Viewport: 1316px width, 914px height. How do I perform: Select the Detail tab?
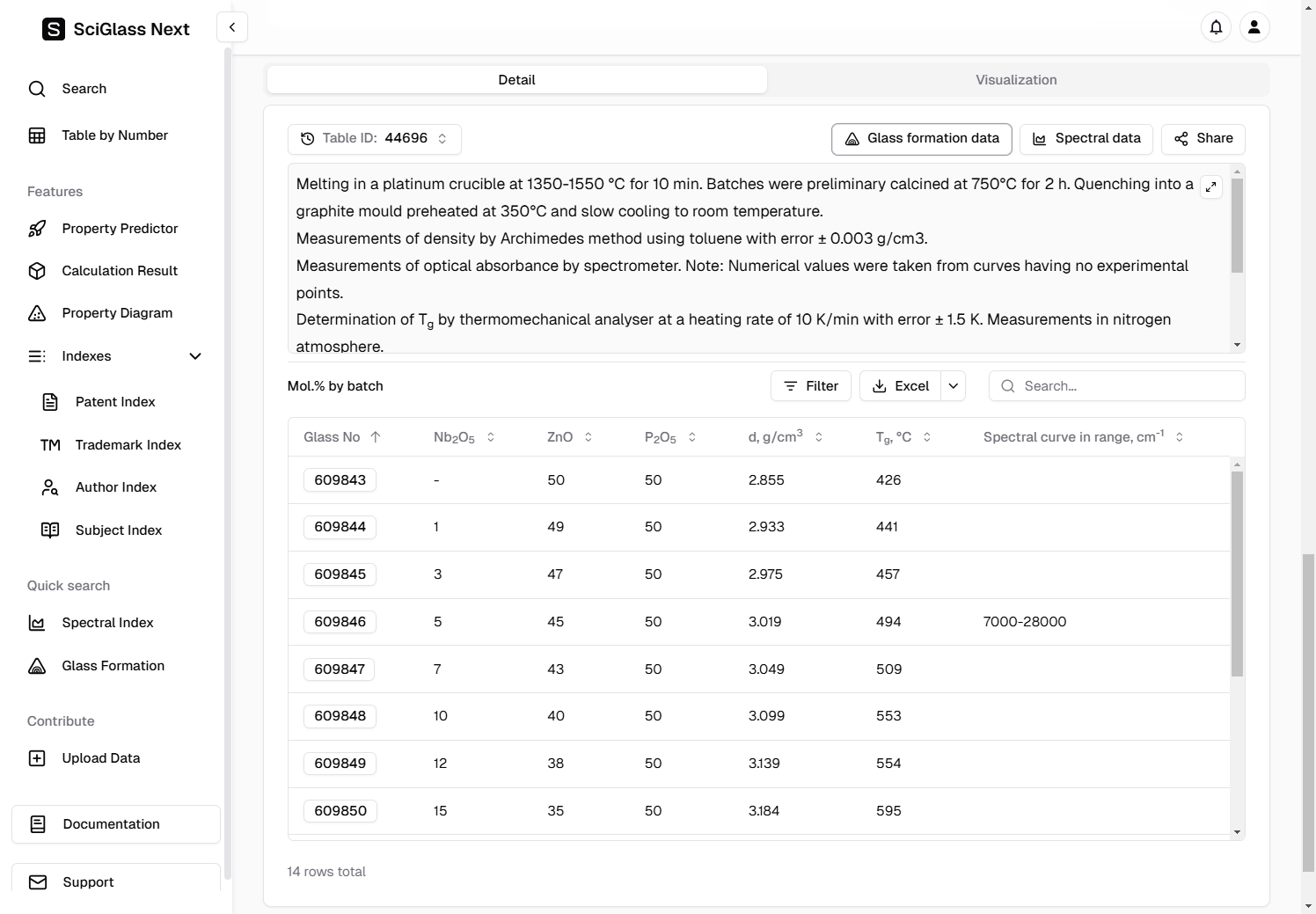point(516,80)
